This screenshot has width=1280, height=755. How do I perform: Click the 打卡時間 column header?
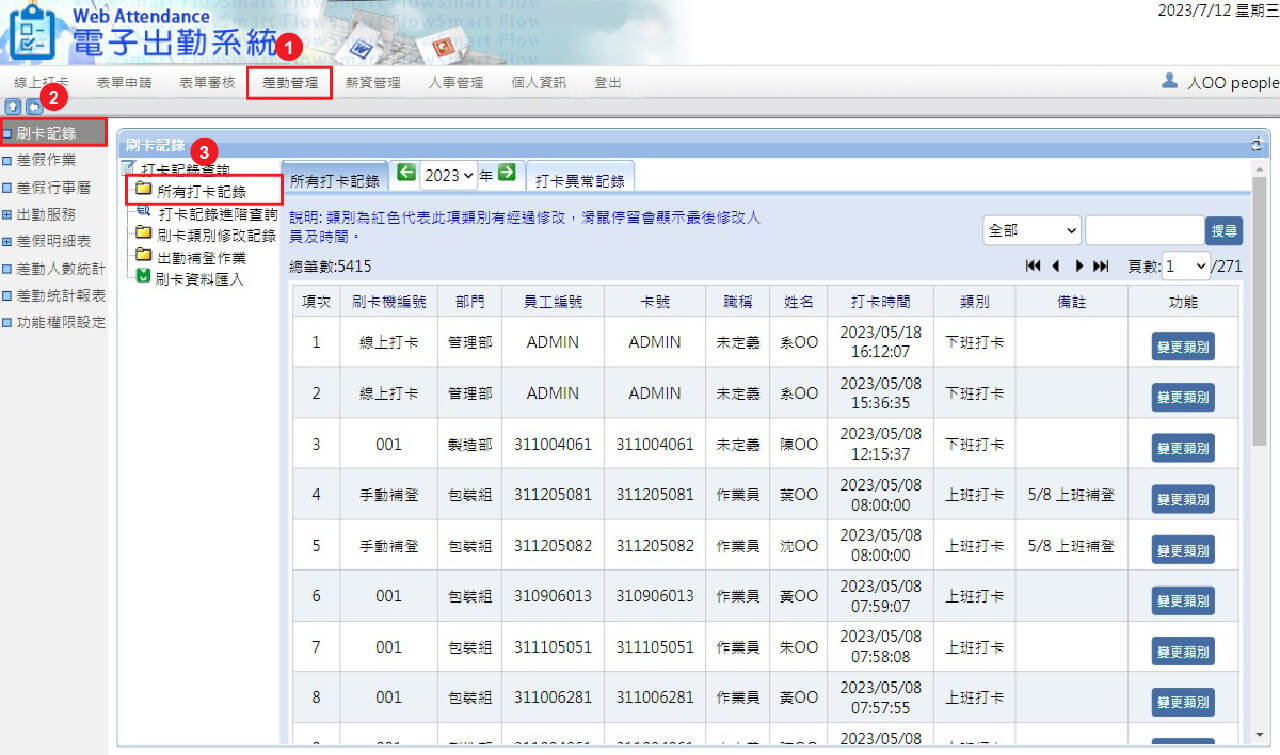880,301
